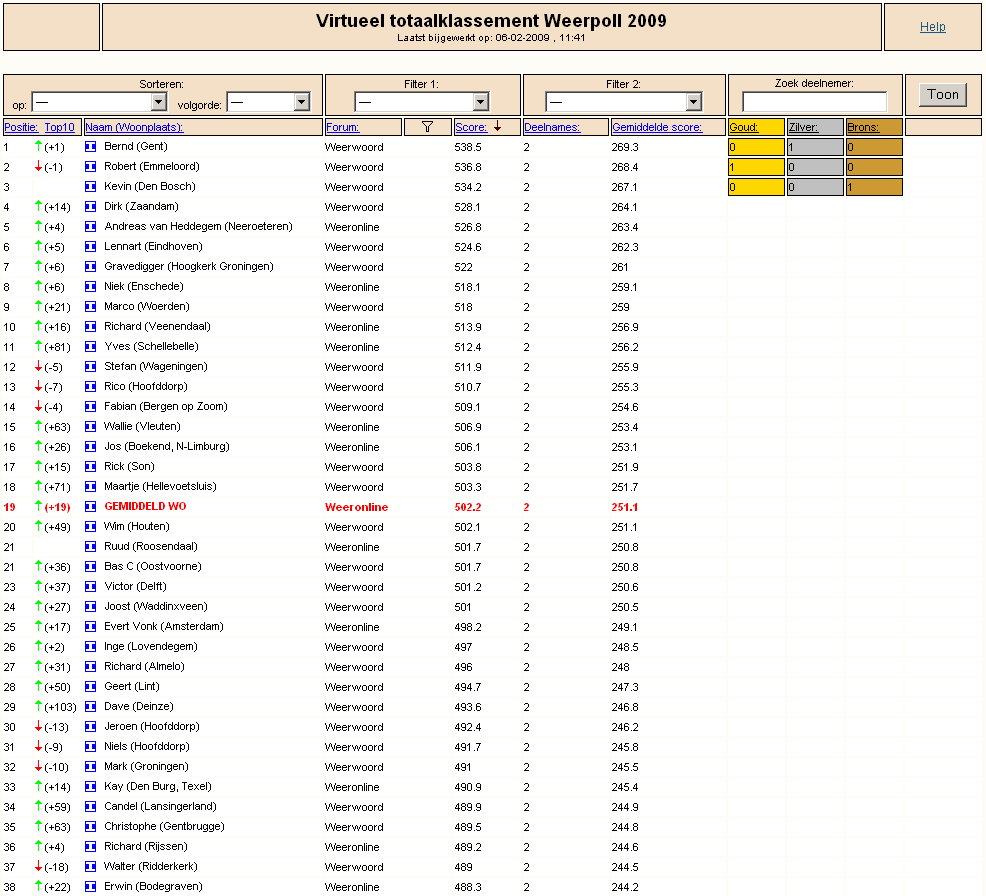Sort by Gemiddelde score column header
Screen dimensions: 986x896
(656, 127)
